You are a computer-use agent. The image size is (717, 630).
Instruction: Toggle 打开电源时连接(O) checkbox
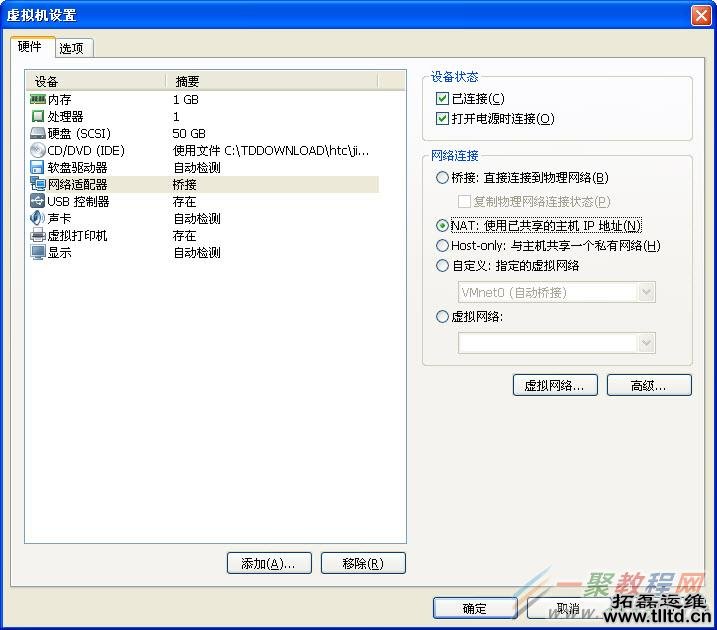[x=442, y=118]
